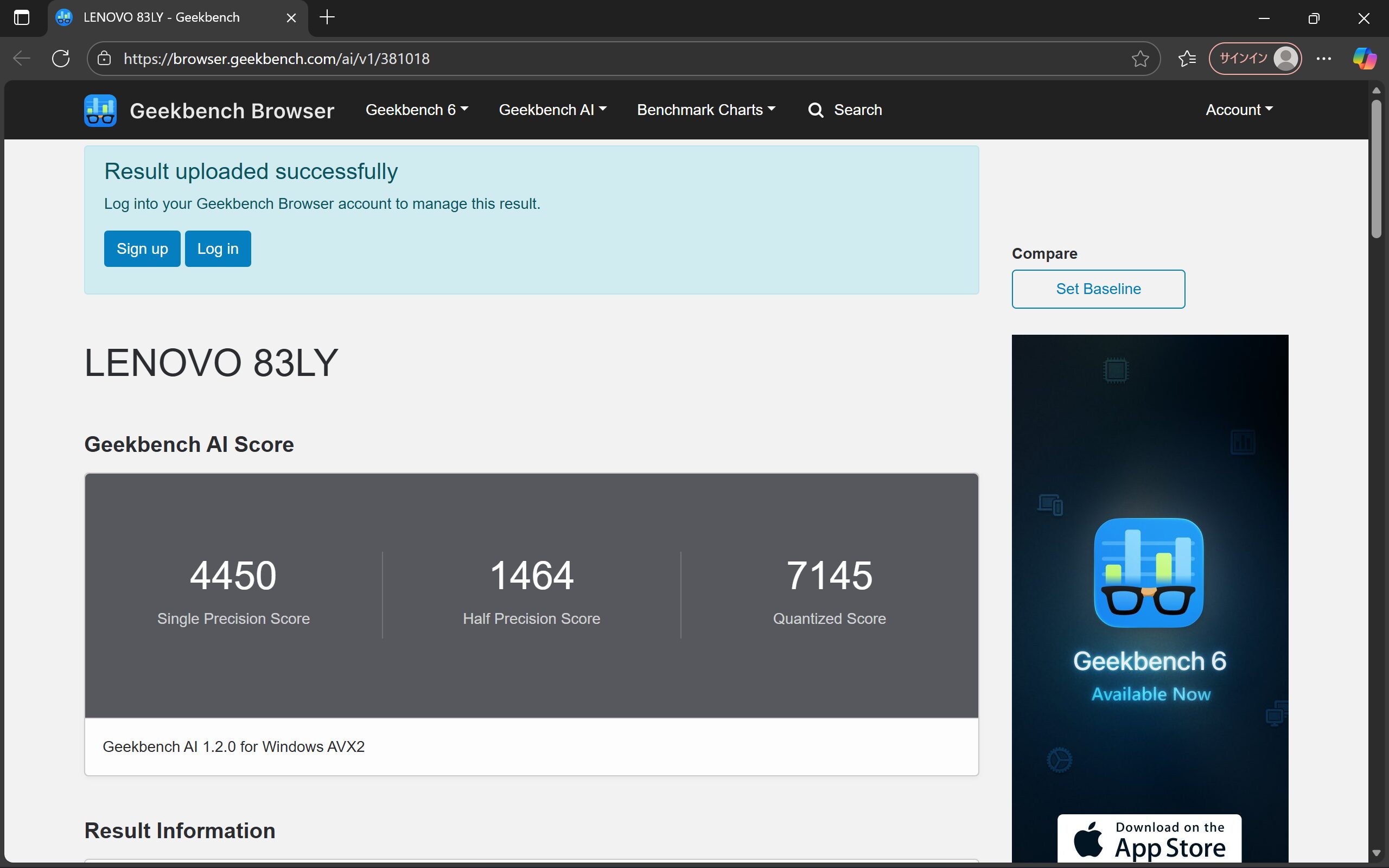Open the browser settings ellipsis menu
The width and height of the screenshot is (1389, 868).
(x=1324, y=58)
